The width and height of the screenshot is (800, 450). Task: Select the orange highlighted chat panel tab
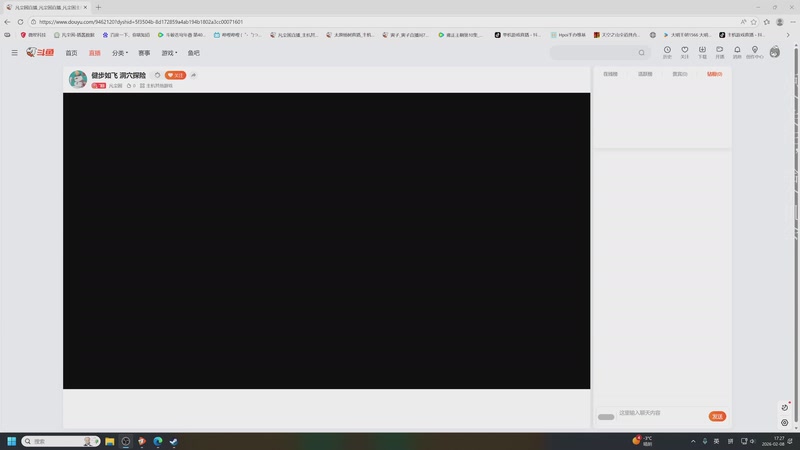pos(714,74)
